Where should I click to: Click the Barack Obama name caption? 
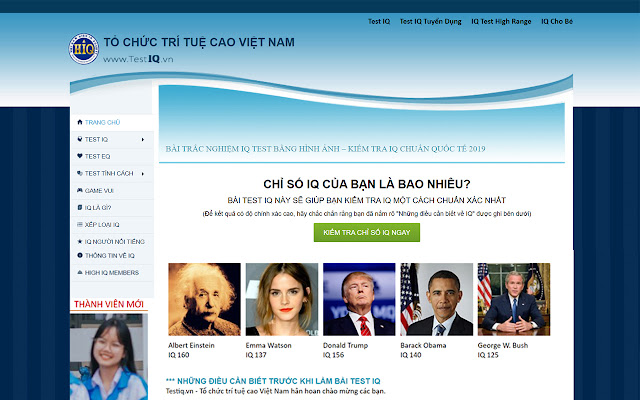click(x=423, y=345)
